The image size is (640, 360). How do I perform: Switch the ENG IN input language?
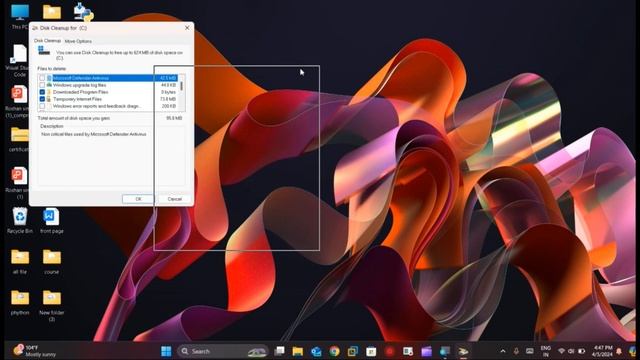click(x=546, y=351)
